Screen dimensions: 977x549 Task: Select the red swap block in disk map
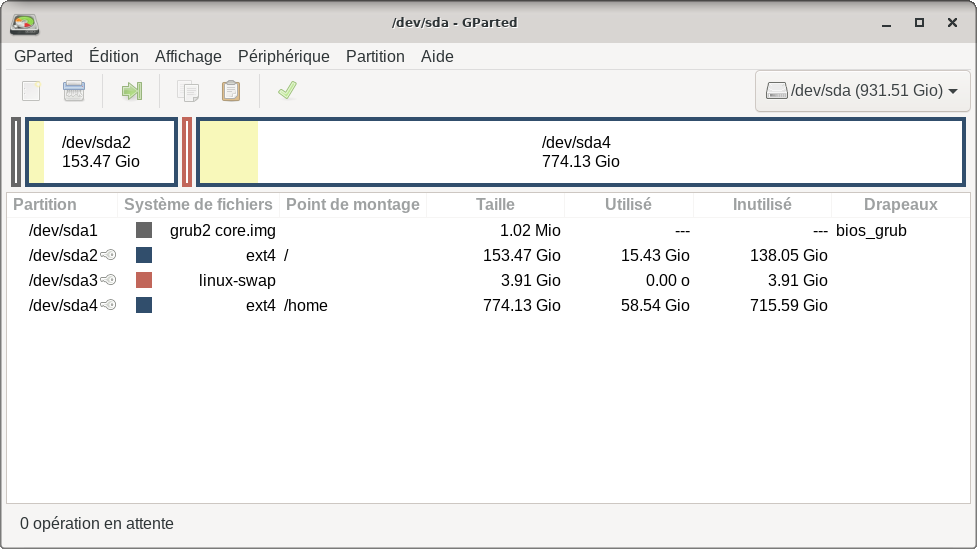(x=187, y=152)
